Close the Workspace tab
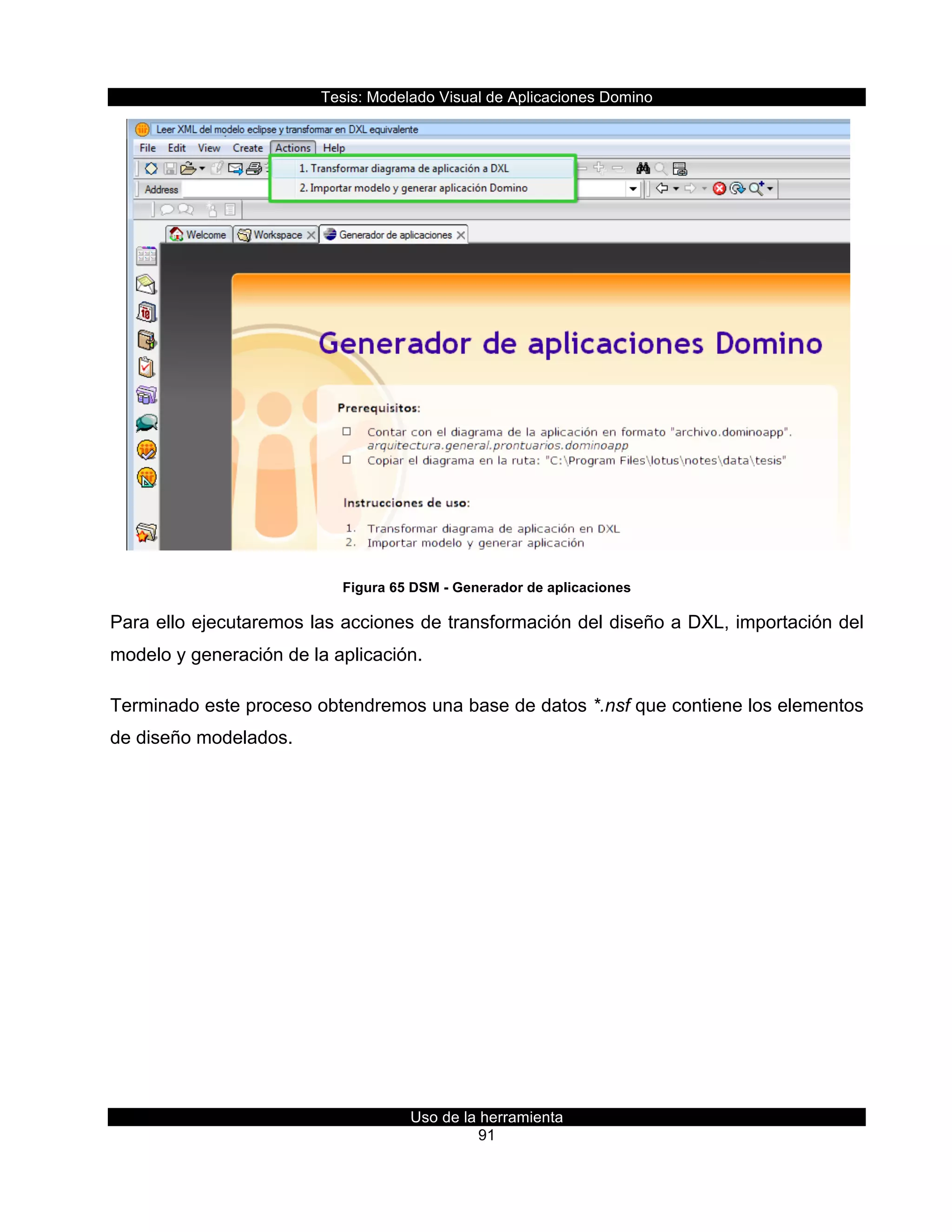 point(311,235)
